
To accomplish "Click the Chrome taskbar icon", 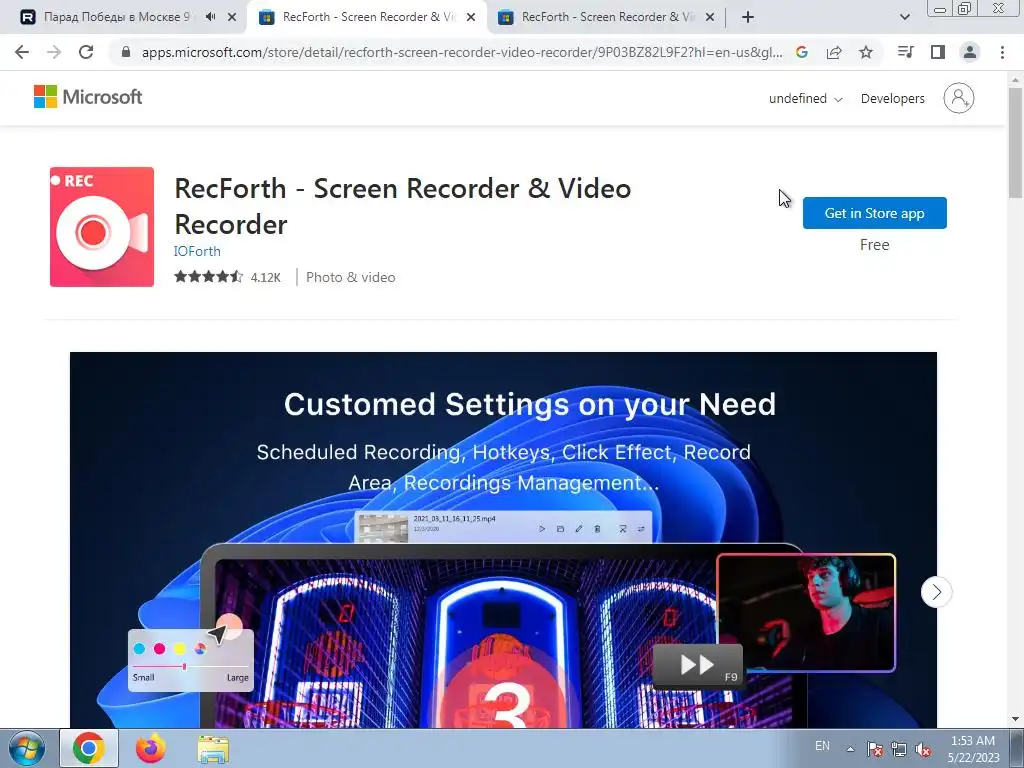I will click(x=89, y=748).
